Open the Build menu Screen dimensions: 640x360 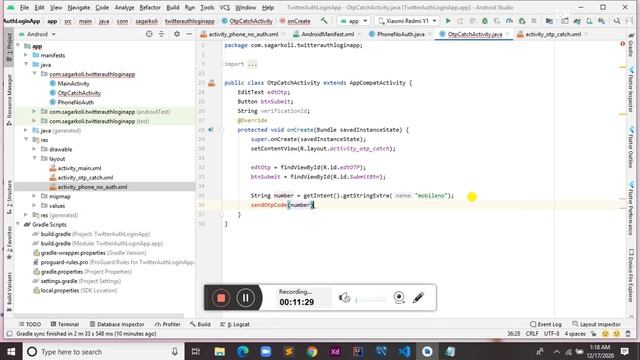(173, 7)
